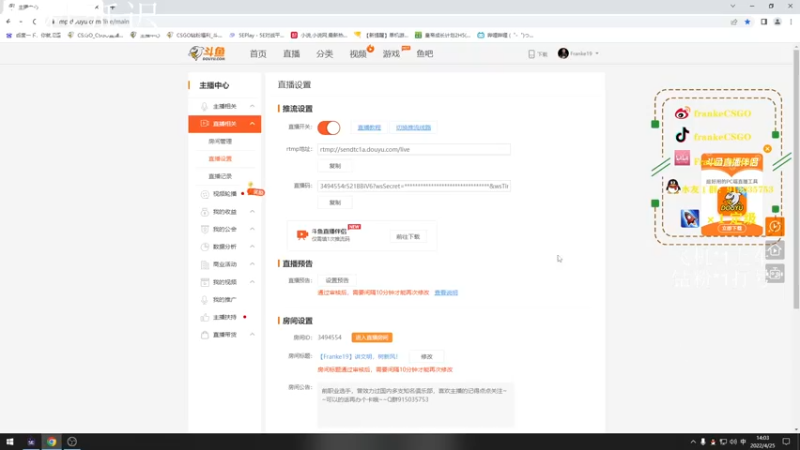Click the orange floating replay icon
Image resolution: width=800 pixels, height=450 pixels.
coord(774,226)
